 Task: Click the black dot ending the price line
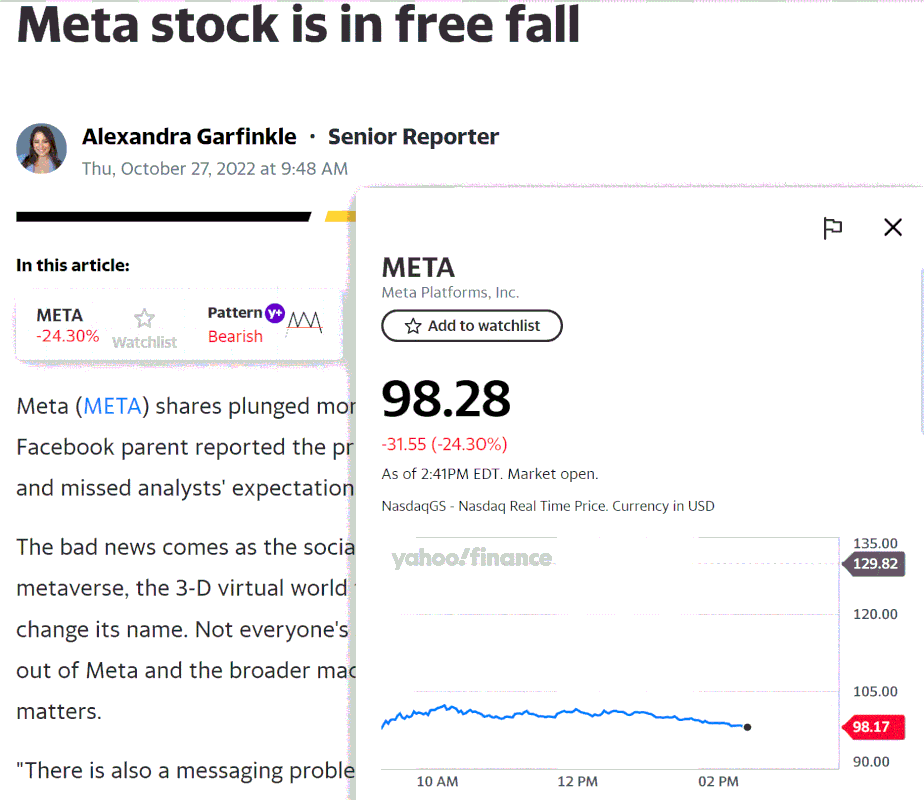coord(748,727)
